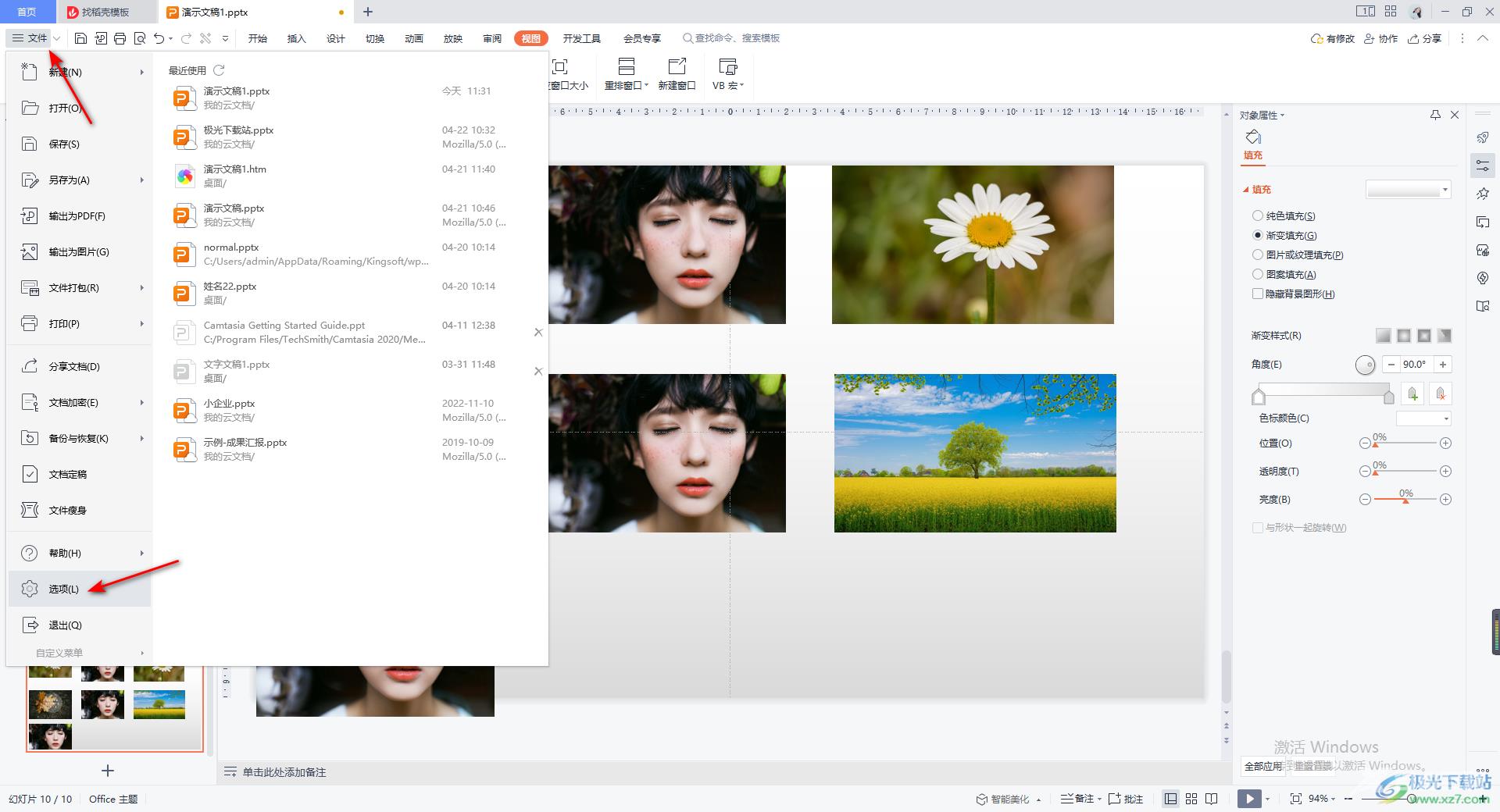Viewport: 1500px width, 812px height.
Task: Open the 开发工具 (Developer Tools) tab
Action: [582, 38]
